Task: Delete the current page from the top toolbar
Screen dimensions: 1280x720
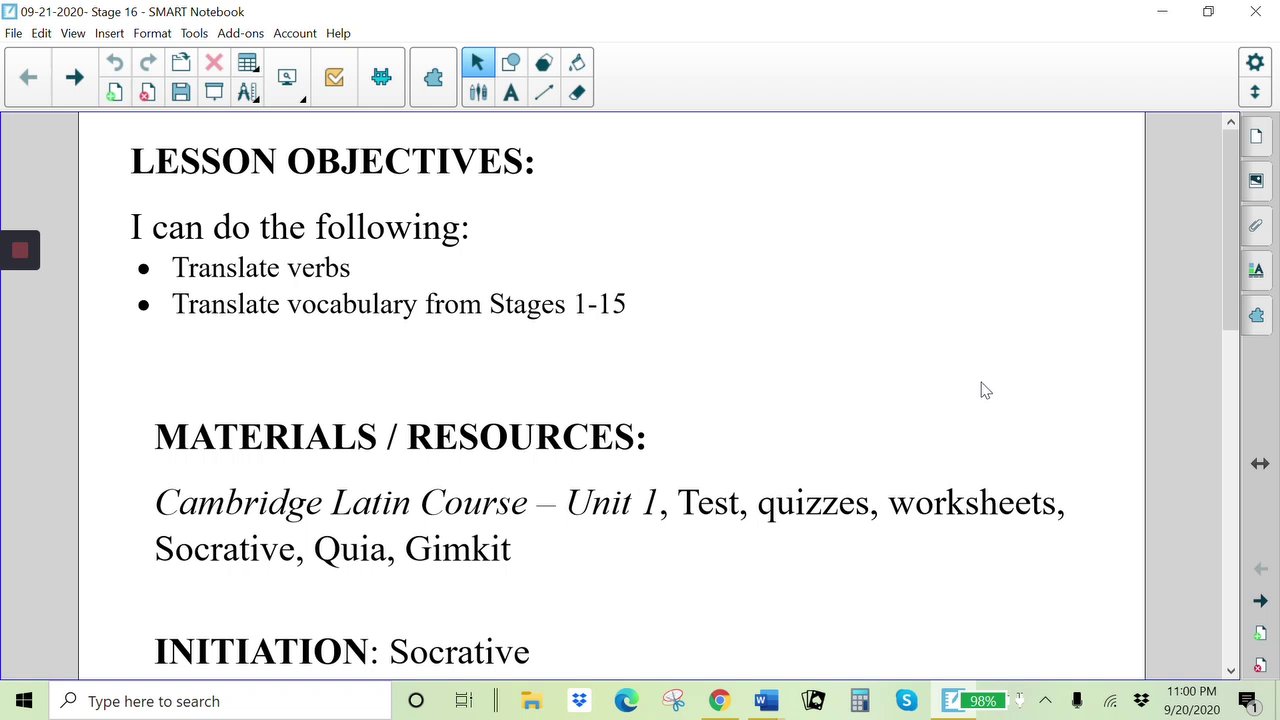Action: point(147,93)
